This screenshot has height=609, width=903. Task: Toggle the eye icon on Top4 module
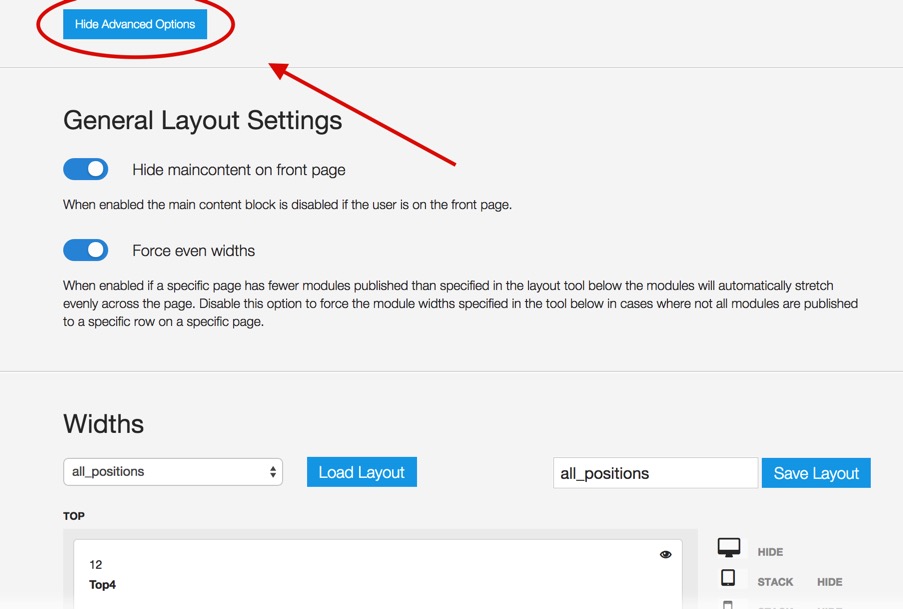(665, 555)
